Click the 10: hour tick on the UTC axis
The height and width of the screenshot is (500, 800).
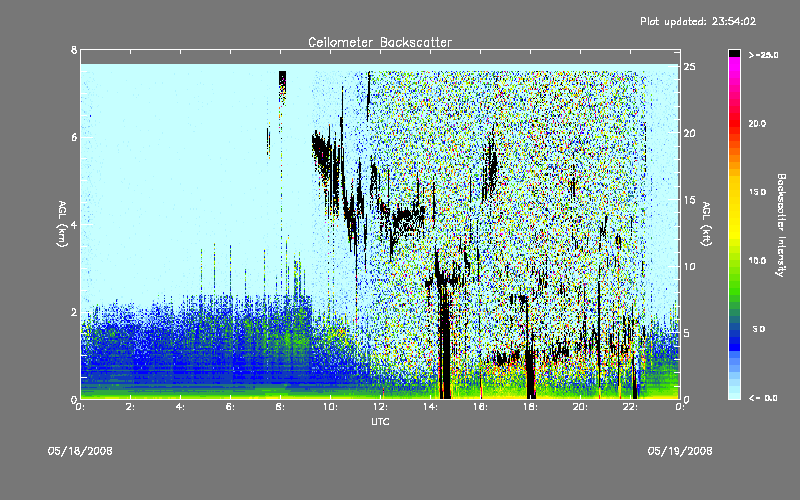(x=330, y=407)
